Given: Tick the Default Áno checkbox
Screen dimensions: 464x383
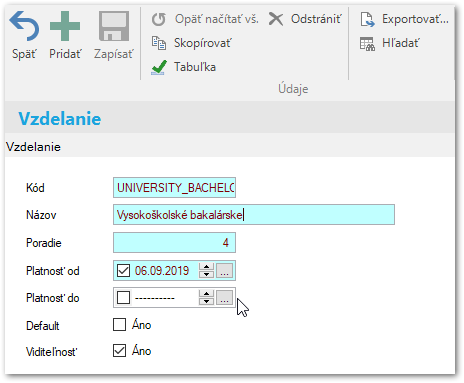Looking at the screenshot, I should coord(119,324).
